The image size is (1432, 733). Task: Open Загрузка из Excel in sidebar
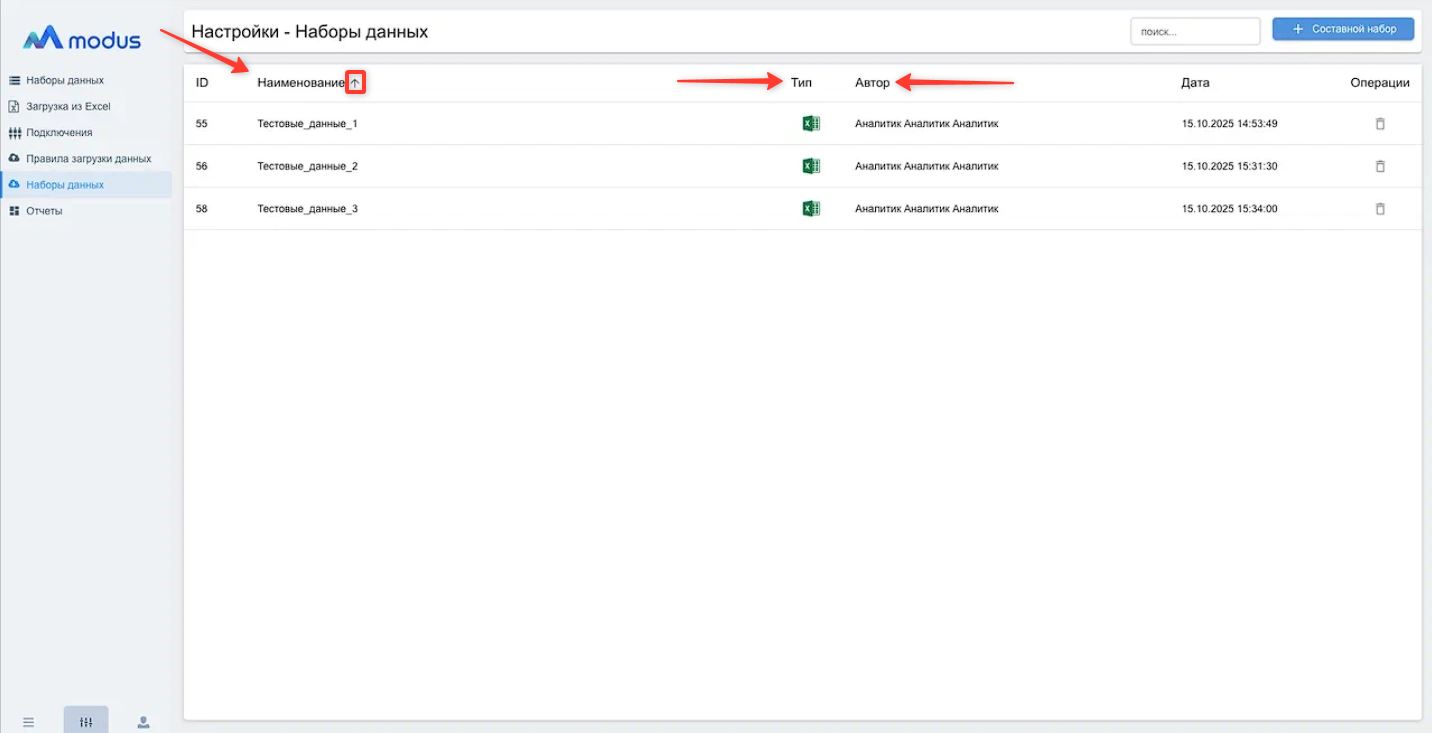68,106
